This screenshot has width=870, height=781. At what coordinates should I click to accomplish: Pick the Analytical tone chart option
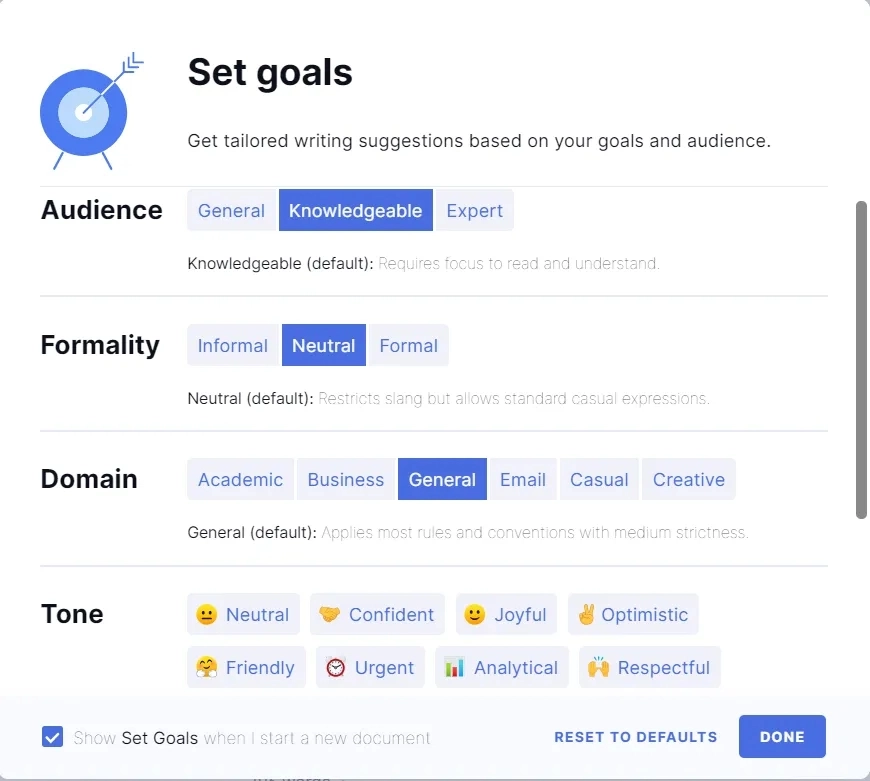[502, 668]
